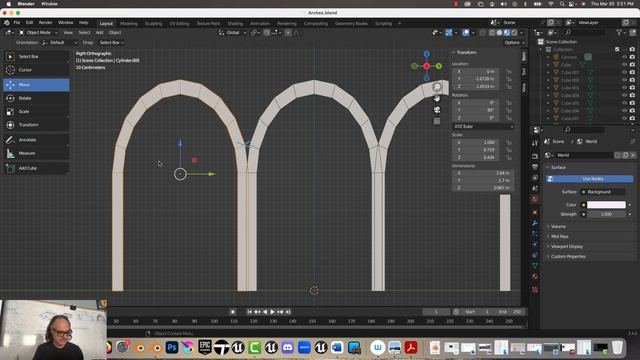
Task: Open the Global transform orientation dropdown
Action: coord(233,33)
